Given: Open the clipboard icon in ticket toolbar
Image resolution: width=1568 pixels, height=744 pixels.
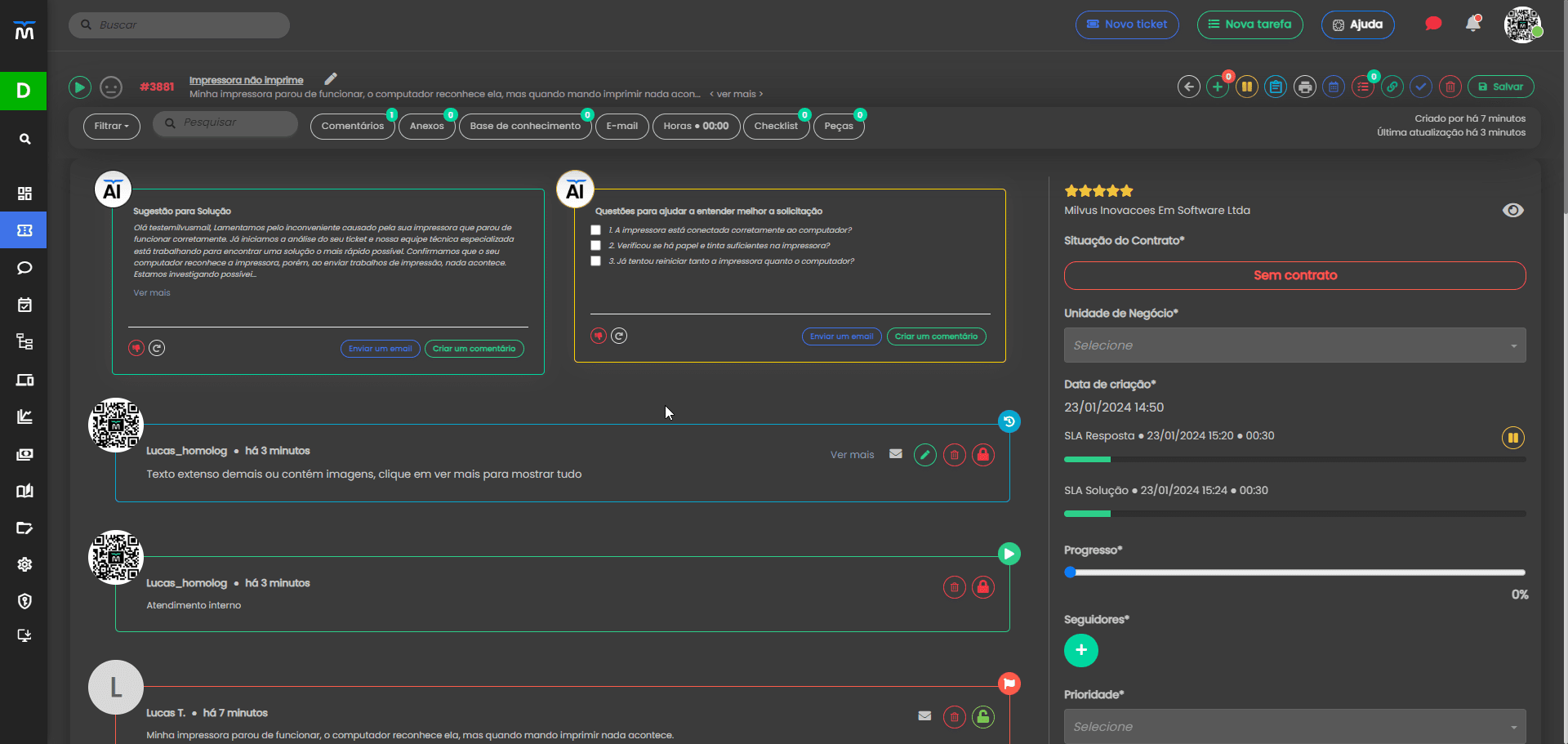Looking at the screenshot, I should pos(1276,87).
